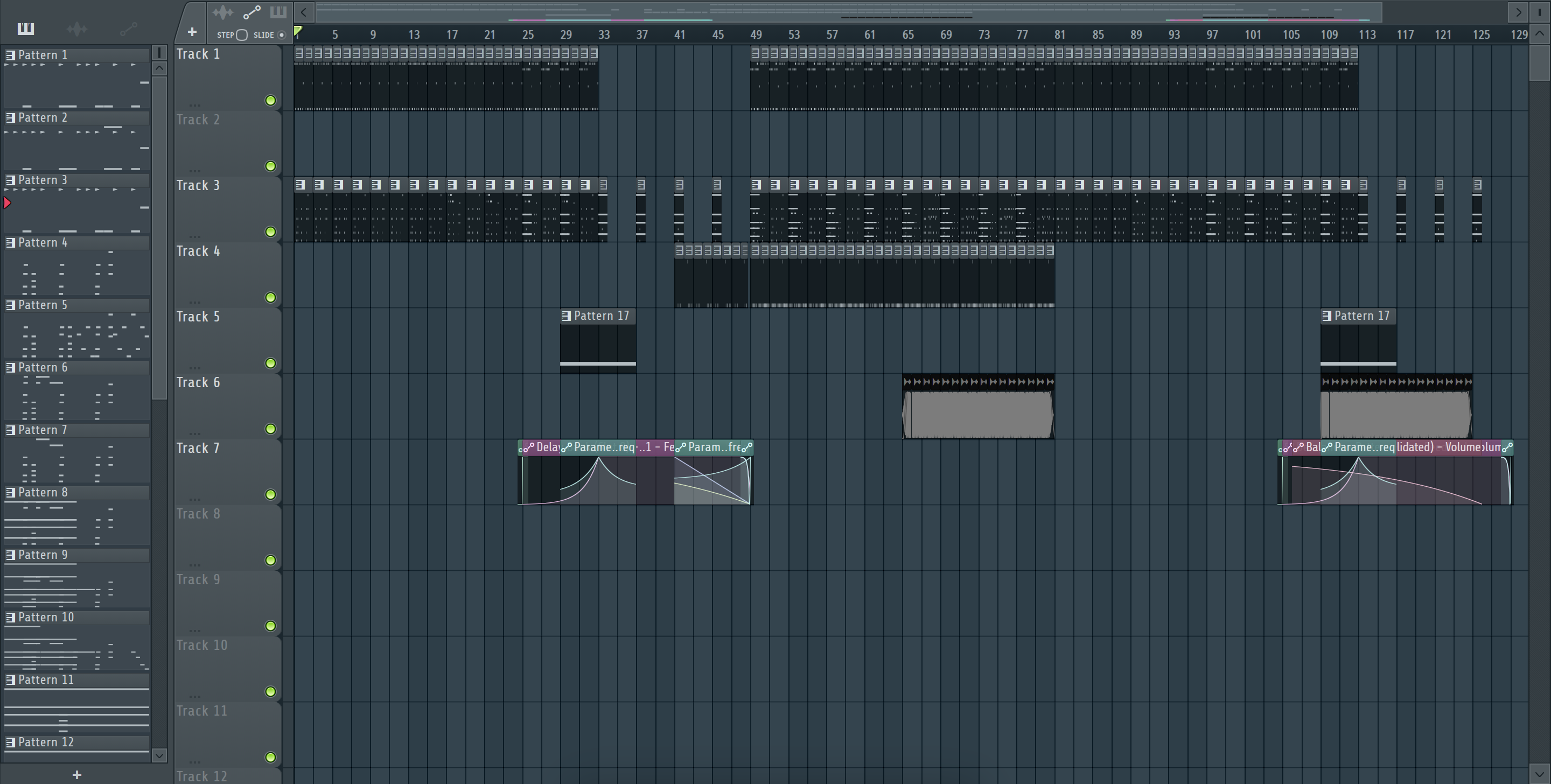This screenshot has height=784, width=1551.
Task: Select Pattern 7 in the picker
Action: tap(76, 430)
